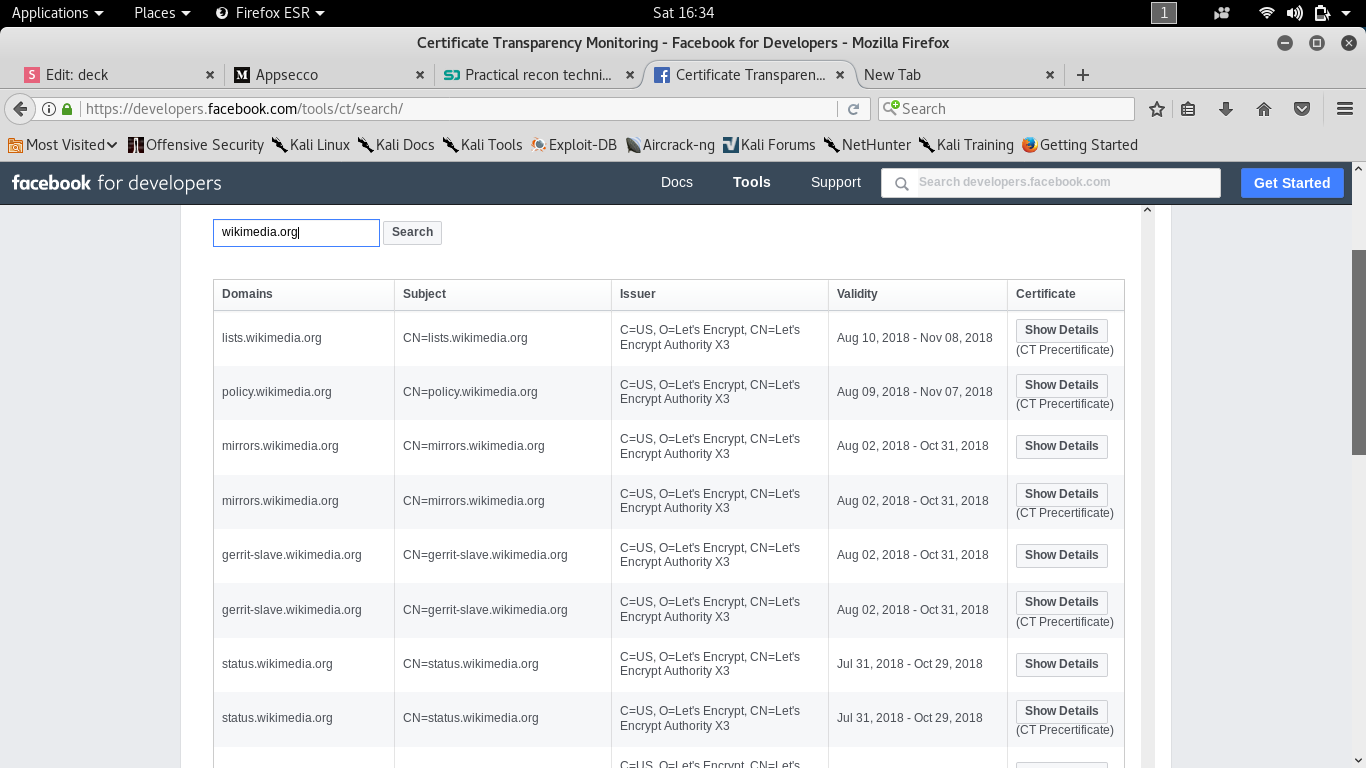Expand the Most Visited bookmarks dropdown
This screenshot has width=1366, height=768.
63,145
